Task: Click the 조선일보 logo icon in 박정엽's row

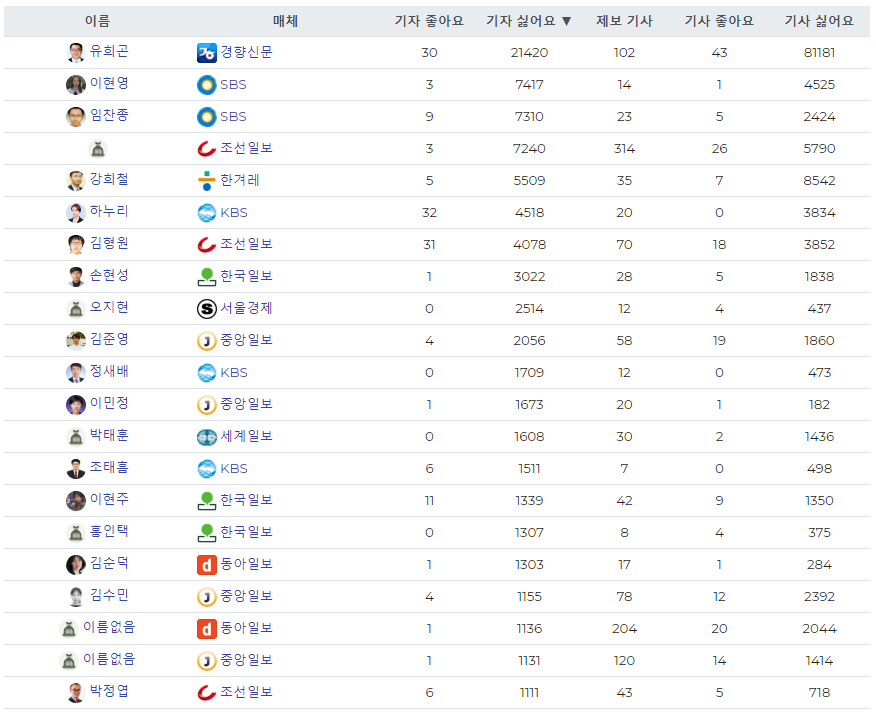Action: [207, 693]
